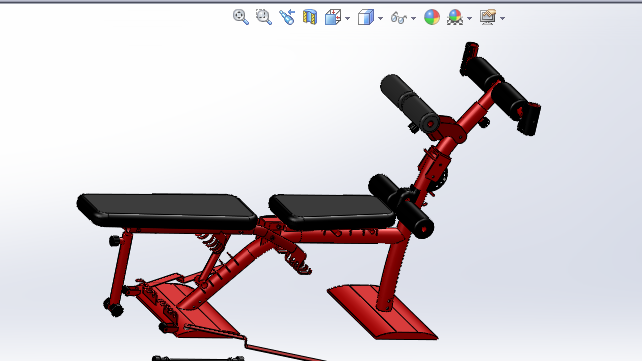Click the View Settings monitor icon
Screen dimensions: 642x361
[488, 17]
